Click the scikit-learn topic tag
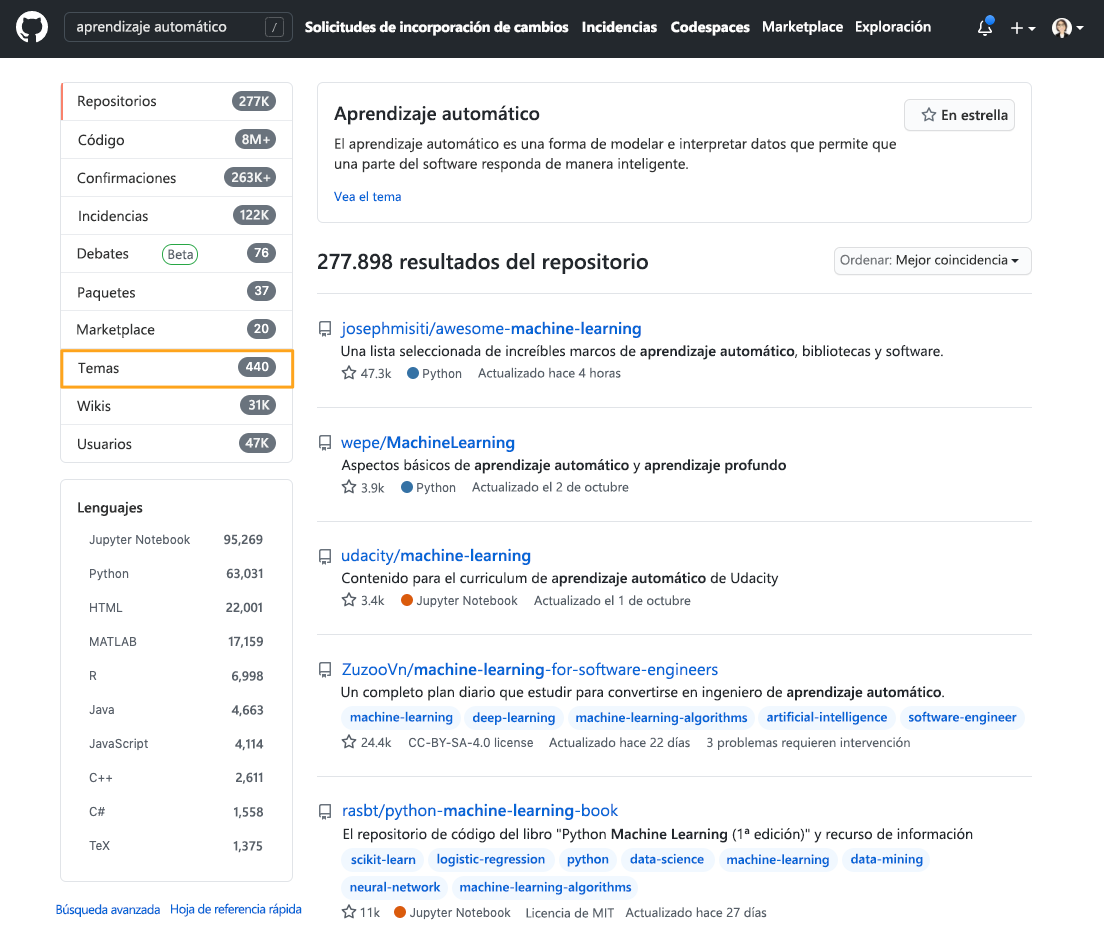Image resolution: width=1104 pixels, height=944 pixels. tap(383, 860)
